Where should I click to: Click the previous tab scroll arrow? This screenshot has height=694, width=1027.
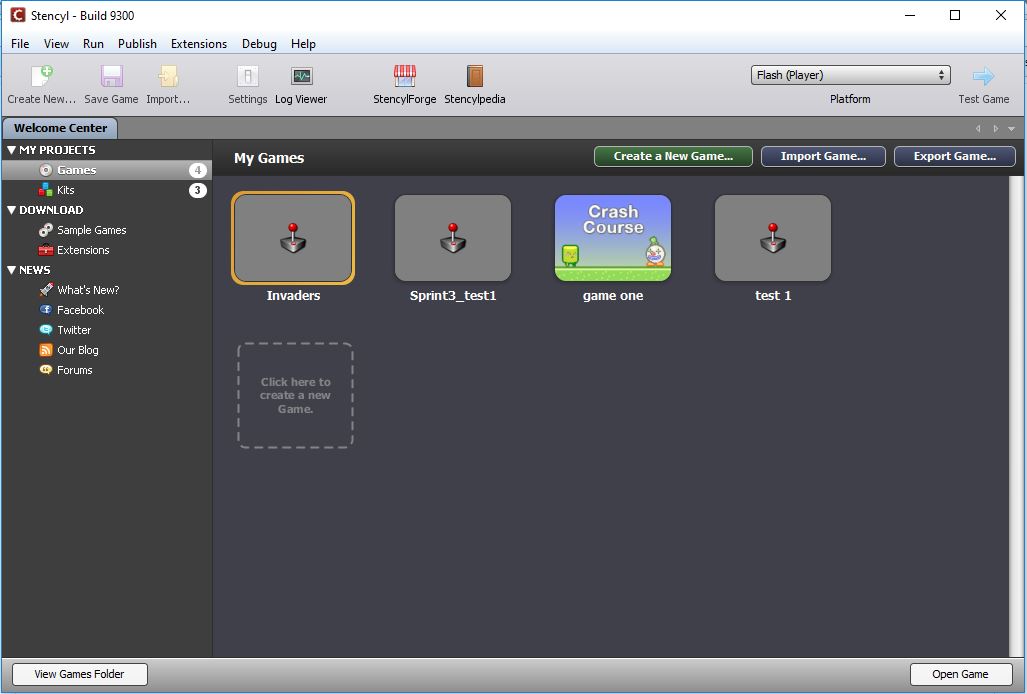tap(978, 129)
